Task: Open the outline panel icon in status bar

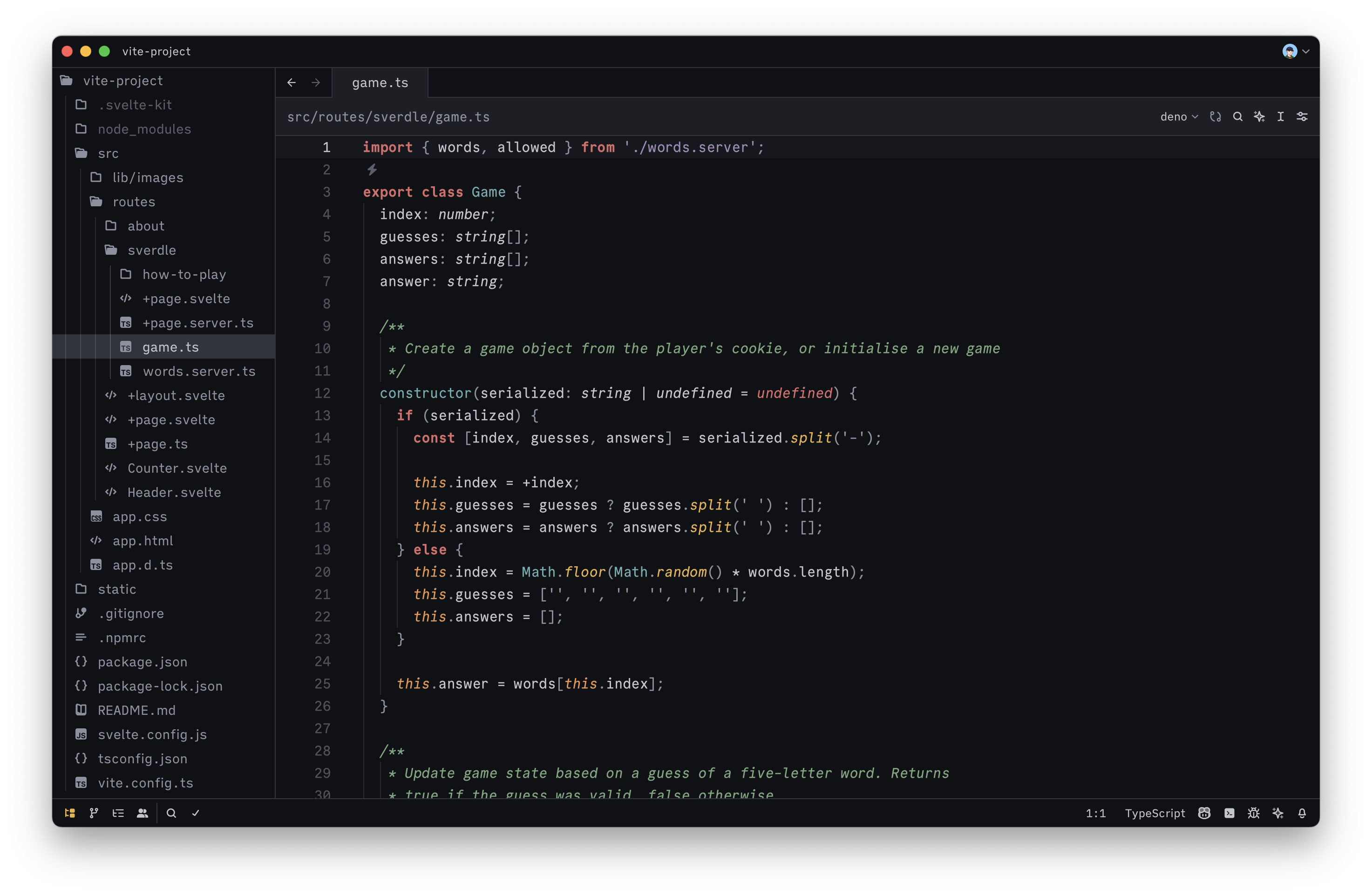Action: point(118,813)
